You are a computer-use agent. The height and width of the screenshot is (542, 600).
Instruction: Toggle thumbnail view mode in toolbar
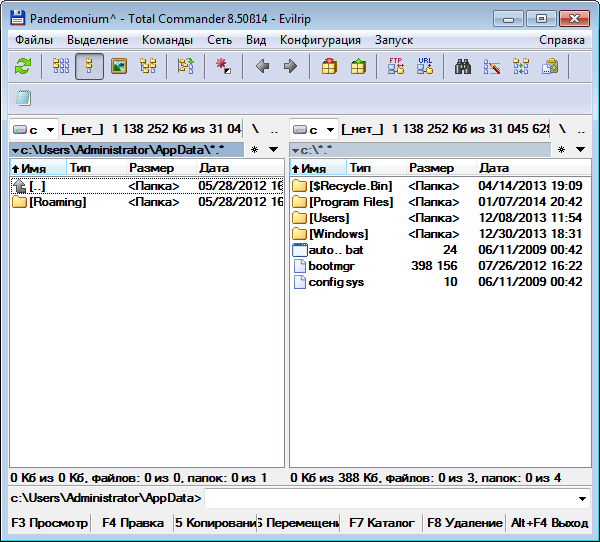[119, 66]
